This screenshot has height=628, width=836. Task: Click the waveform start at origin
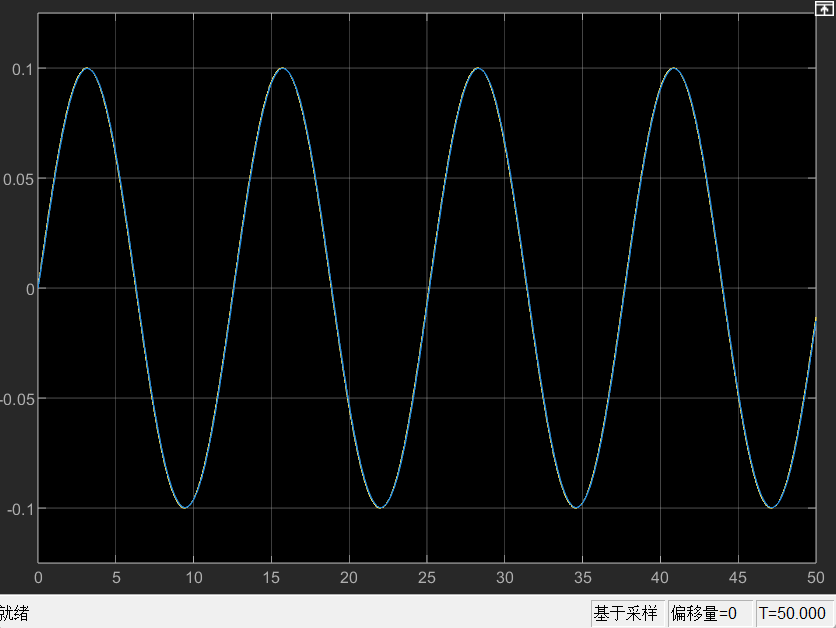point(39,286)
